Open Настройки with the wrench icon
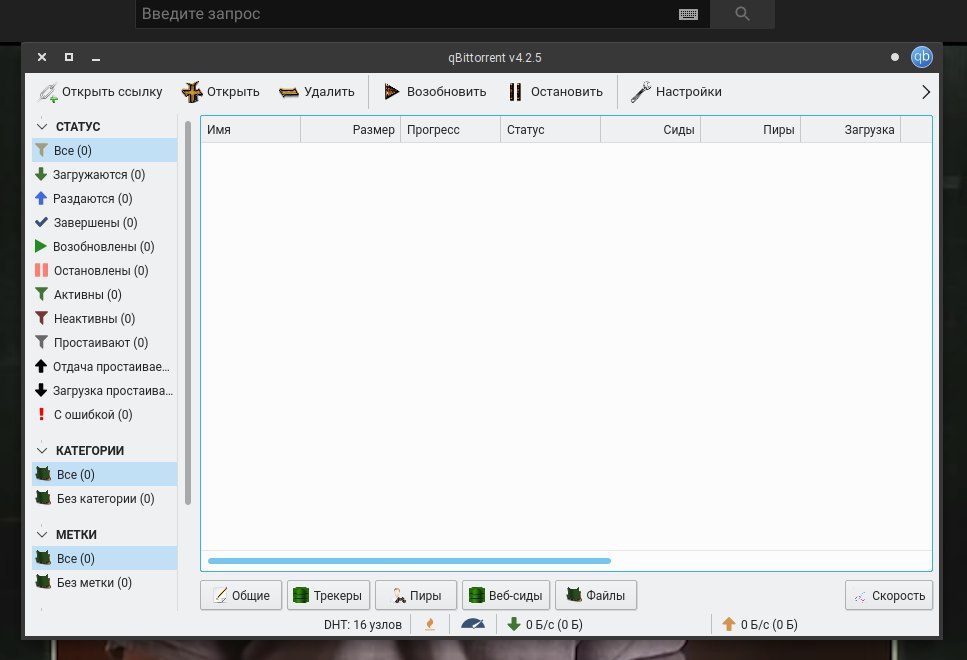The width and height of the screenshot is (967, 660). pos(676,92)
